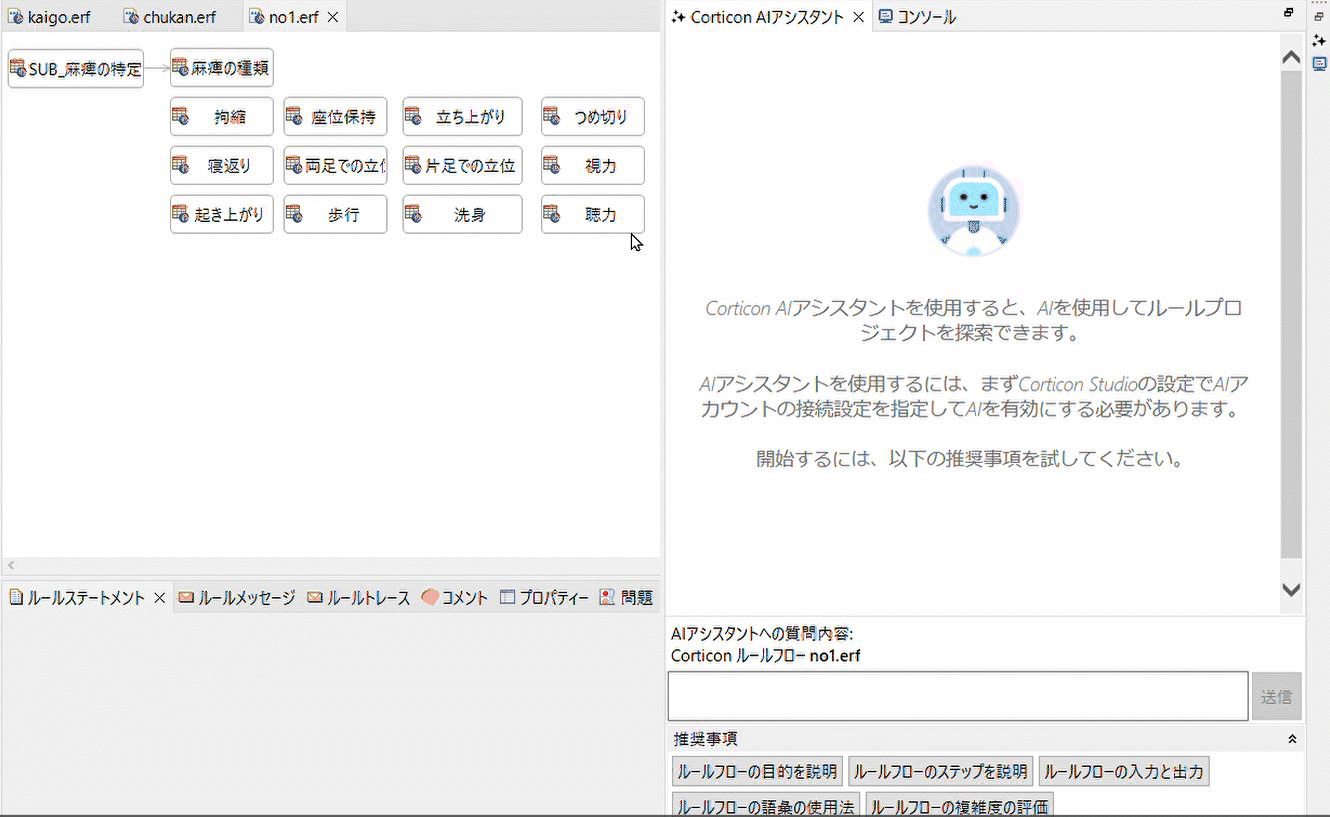Select the 座位保持 rulesheet icon

[294, 116]
